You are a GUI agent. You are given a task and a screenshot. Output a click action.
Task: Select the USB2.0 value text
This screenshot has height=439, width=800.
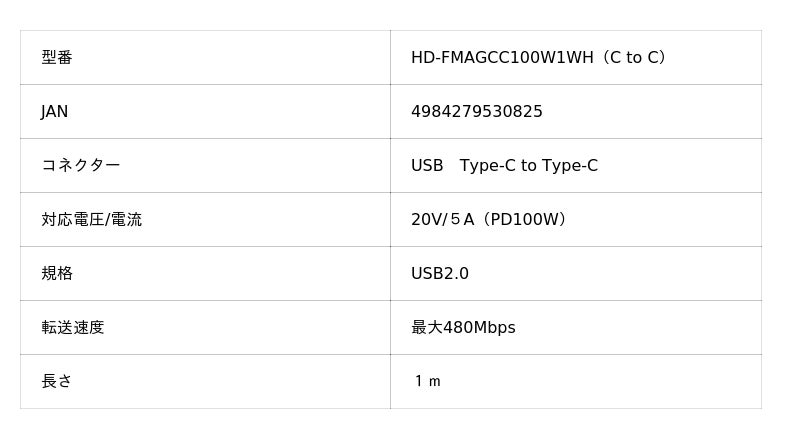pyautogui.click(x=440, y=274)
